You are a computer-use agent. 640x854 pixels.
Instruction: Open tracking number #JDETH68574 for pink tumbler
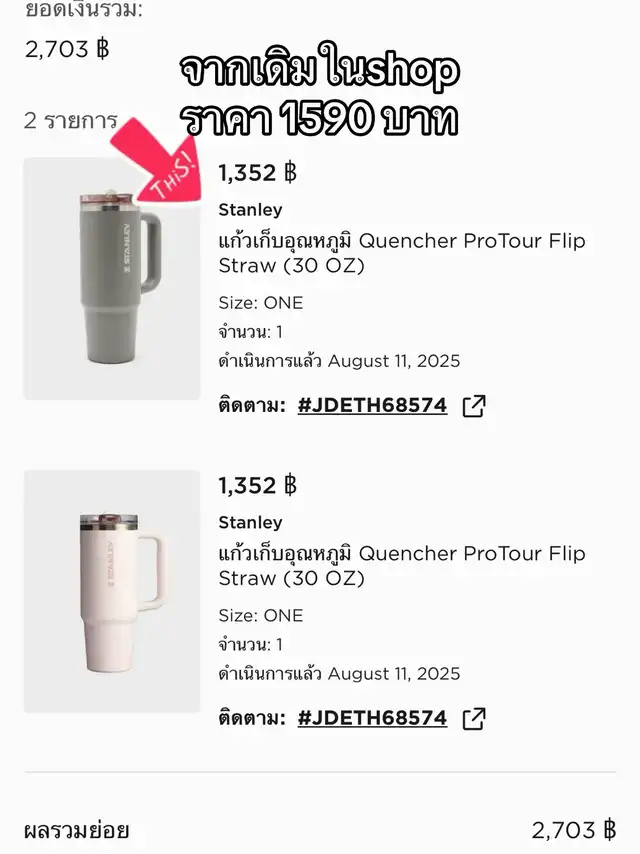tap(373, 718)
